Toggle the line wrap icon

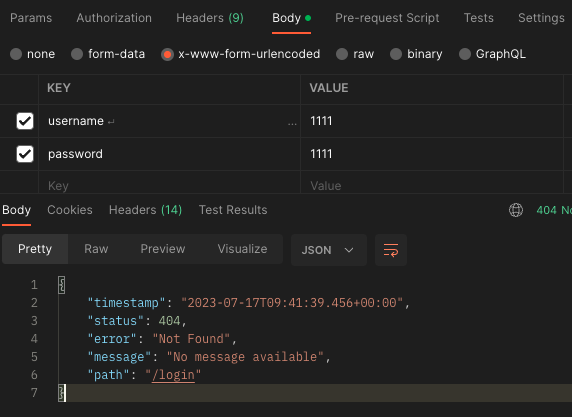pyautogui.click(x=391, y=250)
